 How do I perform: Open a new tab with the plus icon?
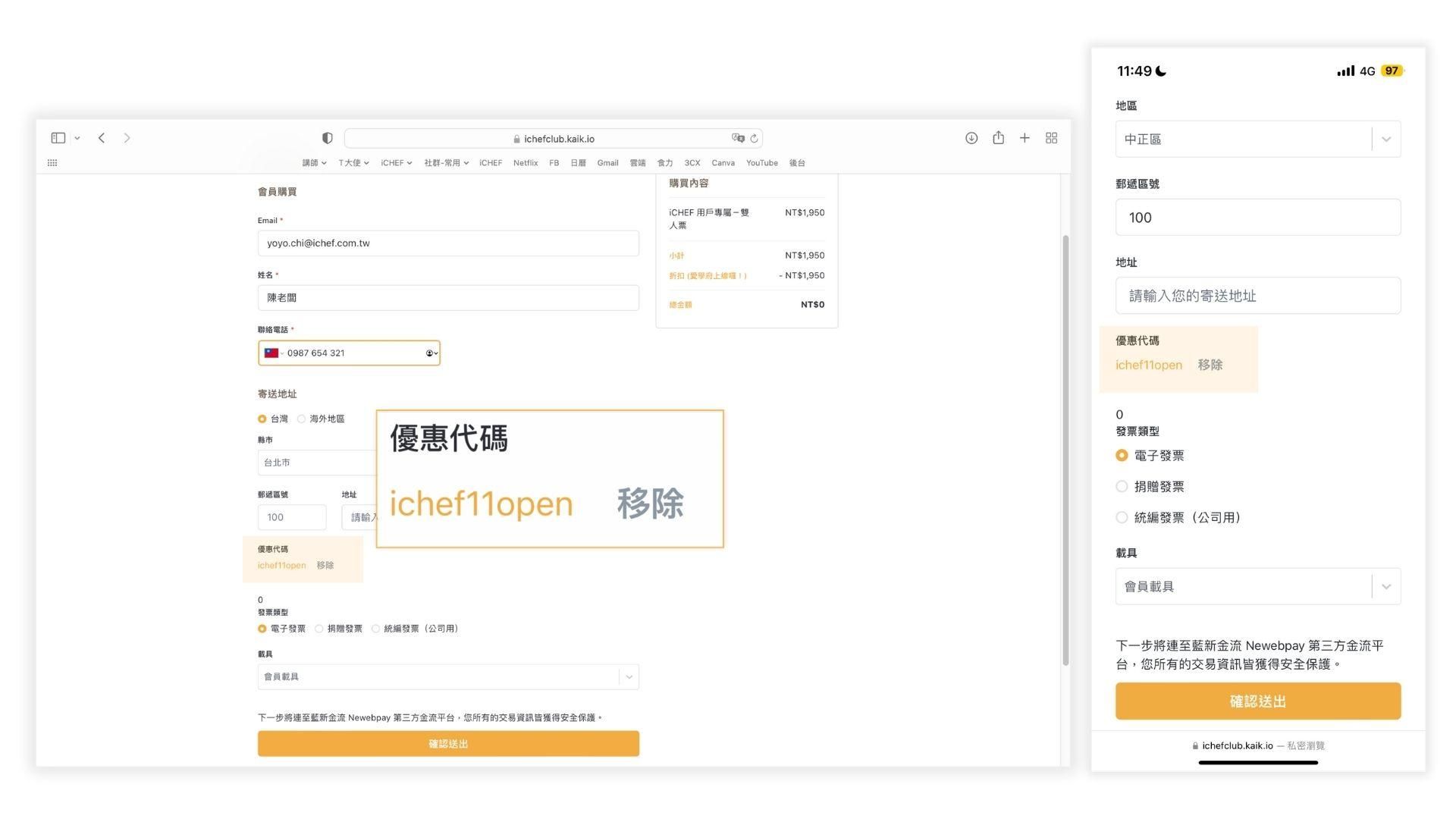tap(1025, 138)
